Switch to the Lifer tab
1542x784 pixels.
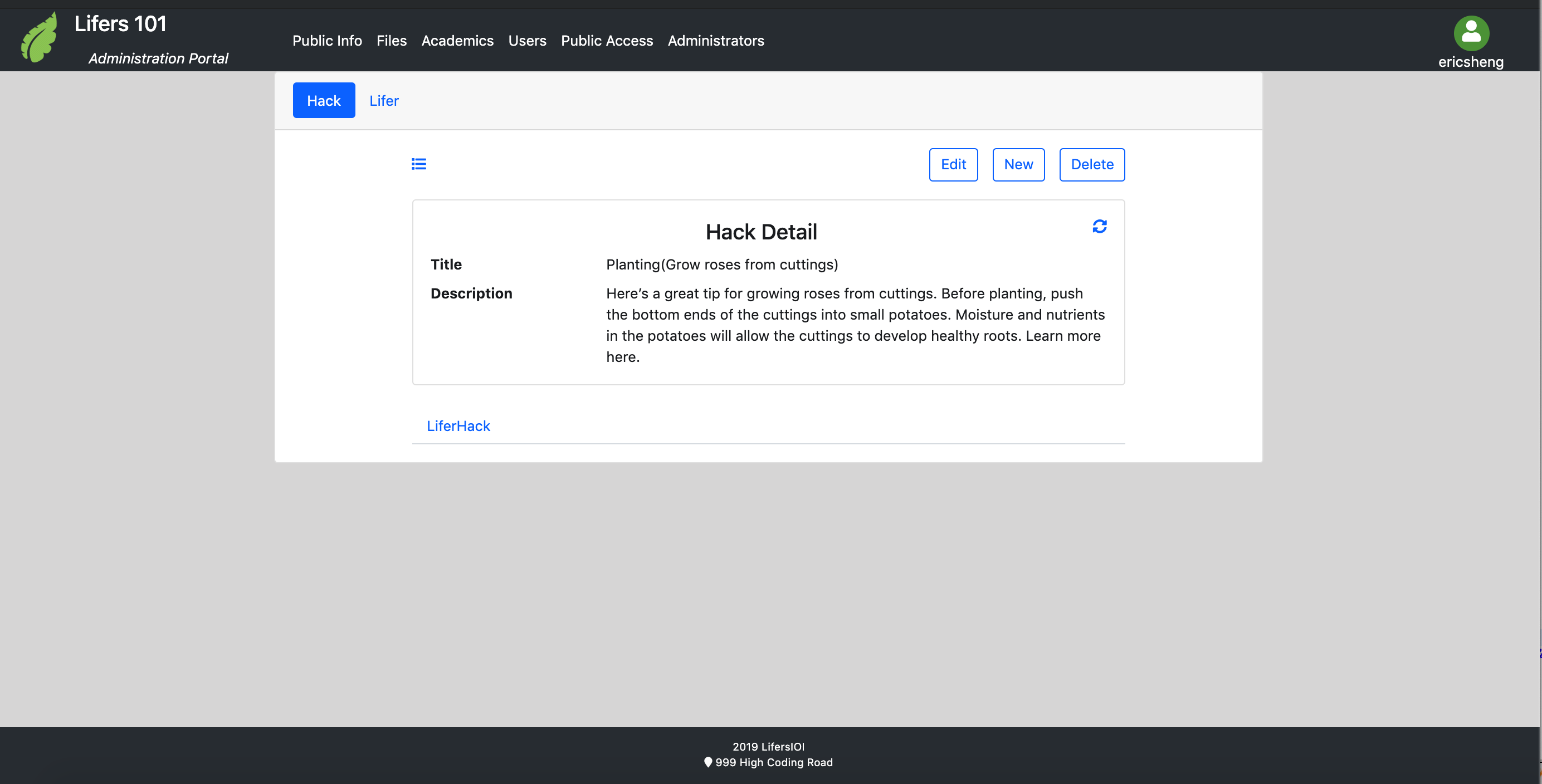click(384, 101)
